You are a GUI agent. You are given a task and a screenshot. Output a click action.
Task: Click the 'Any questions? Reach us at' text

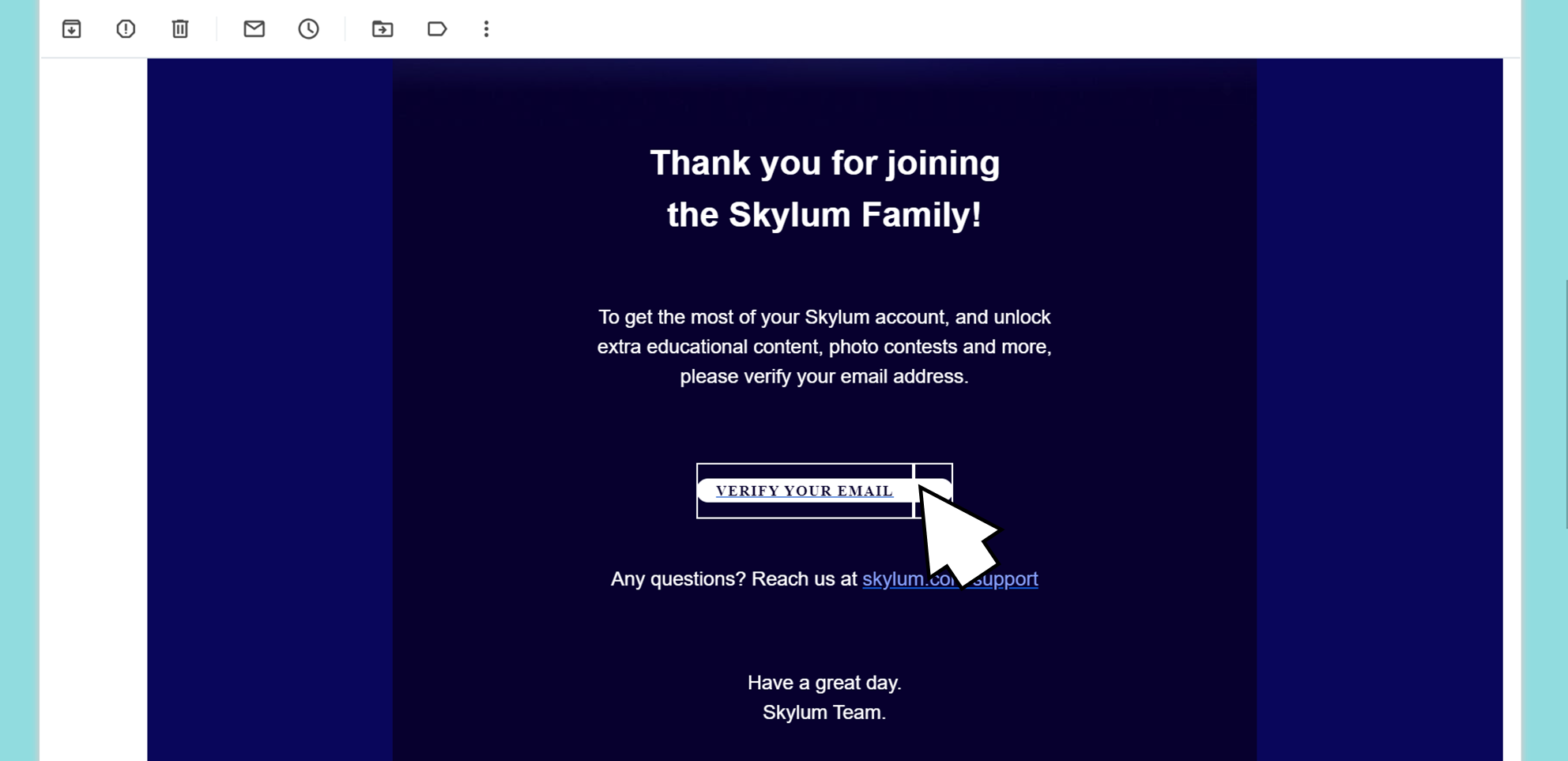click(x=734, y=579)
